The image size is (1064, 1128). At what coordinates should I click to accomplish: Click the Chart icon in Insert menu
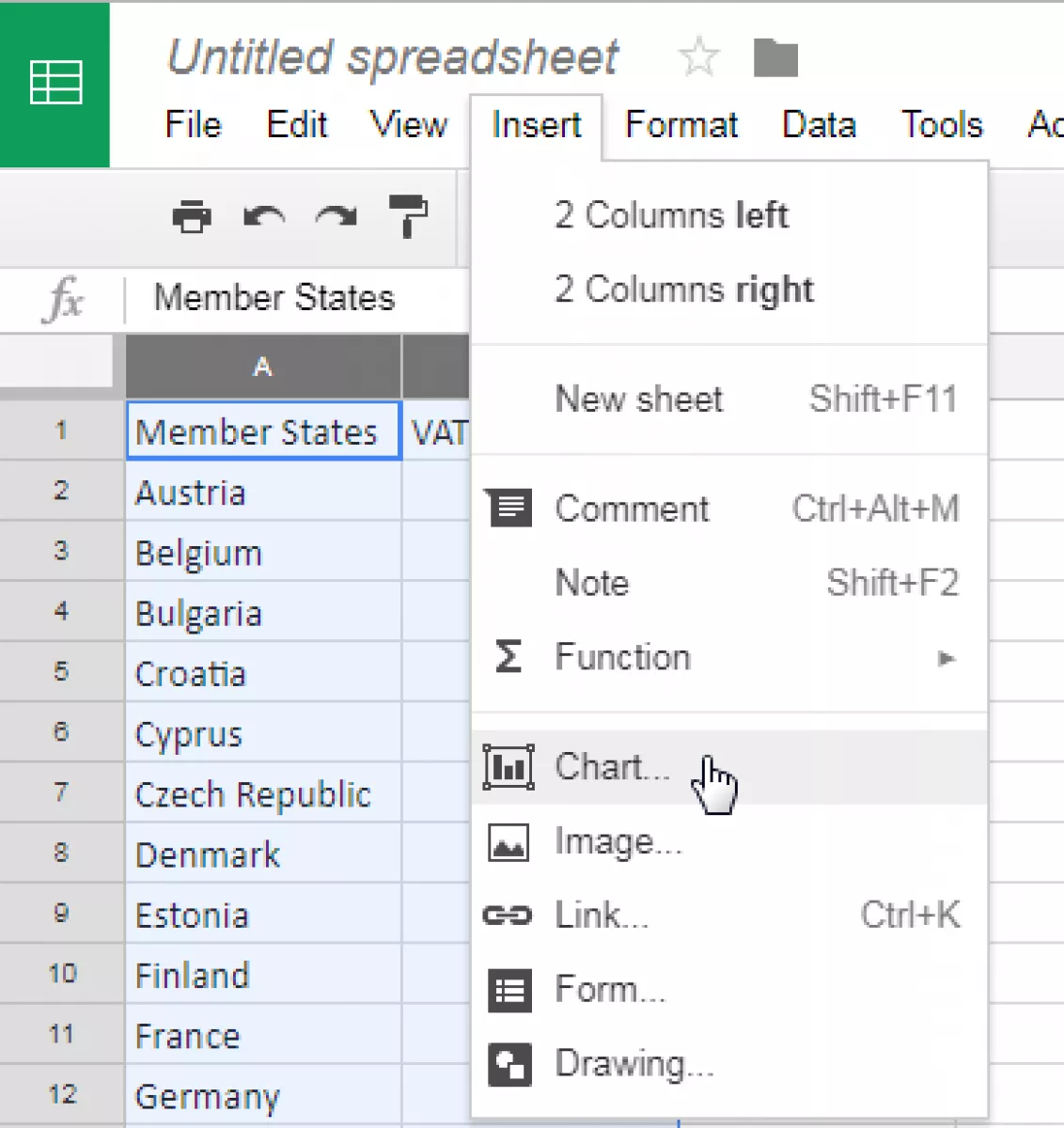click(x=509, y=766)
